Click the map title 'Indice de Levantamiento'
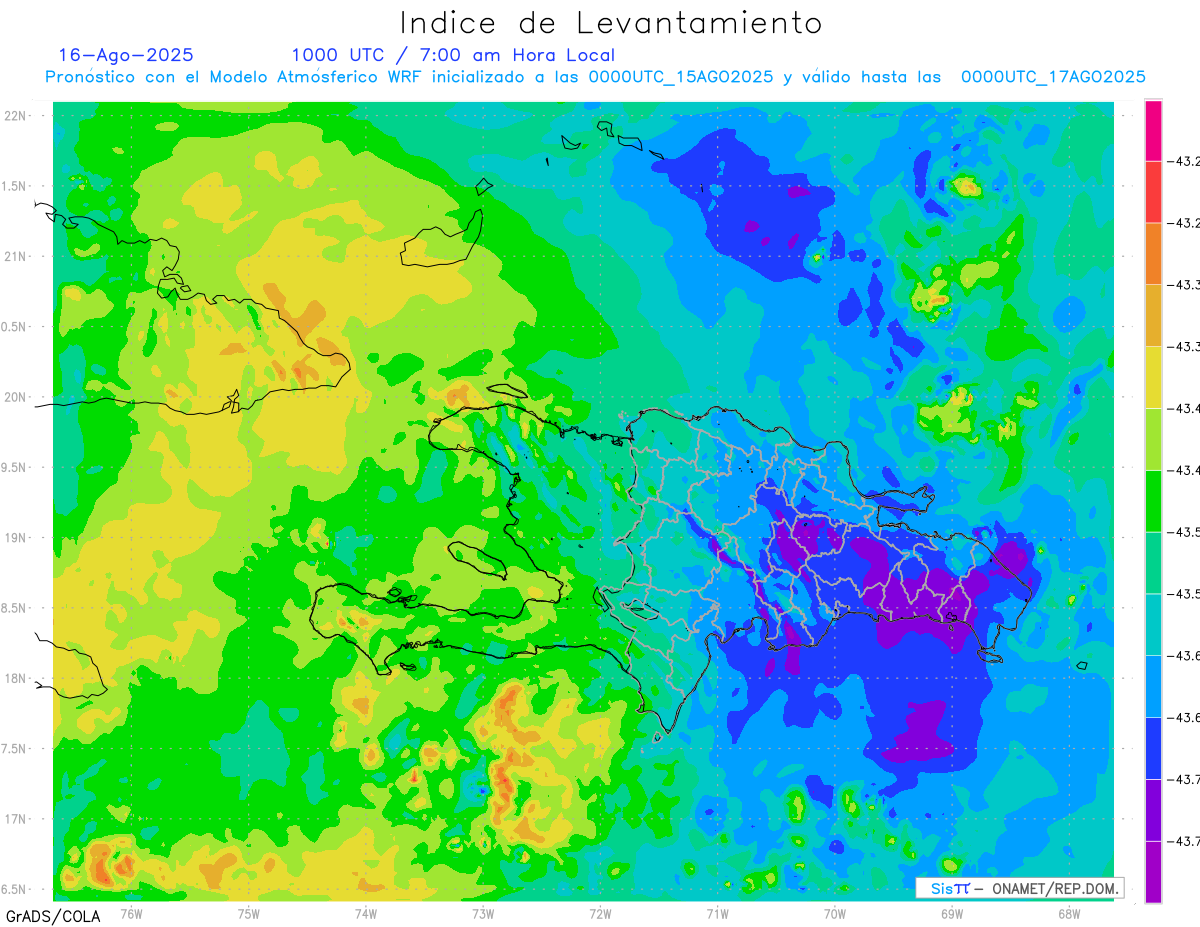The height and width of the screenshot is (927, 1200). [x=610, y=22]
